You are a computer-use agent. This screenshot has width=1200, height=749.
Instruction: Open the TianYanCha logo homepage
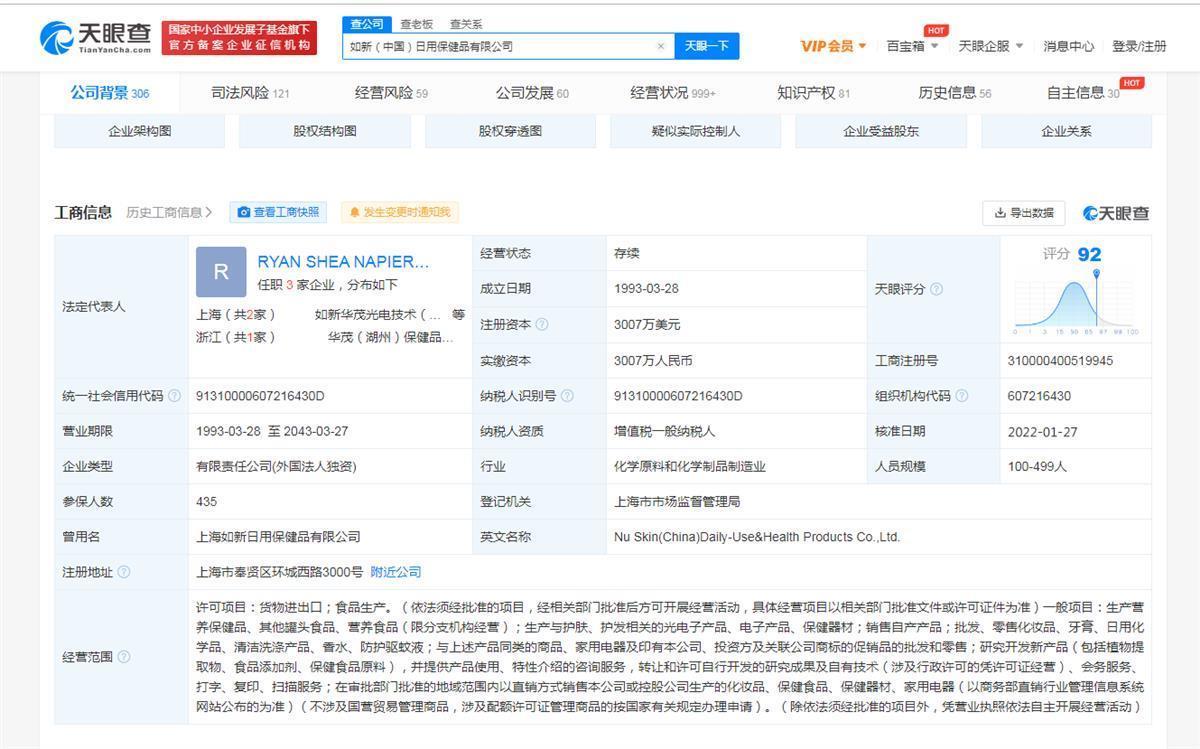click(96, 38)
